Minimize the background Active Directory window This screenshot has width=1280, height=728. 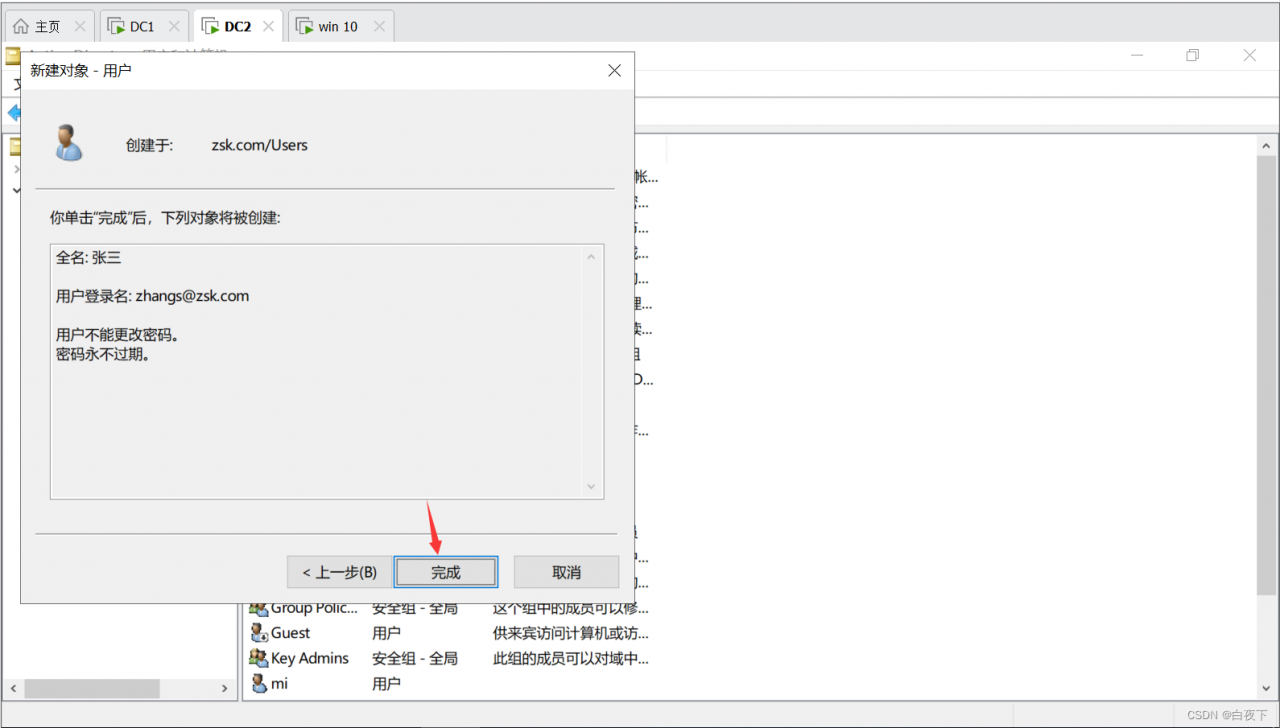click(1135, 56)
